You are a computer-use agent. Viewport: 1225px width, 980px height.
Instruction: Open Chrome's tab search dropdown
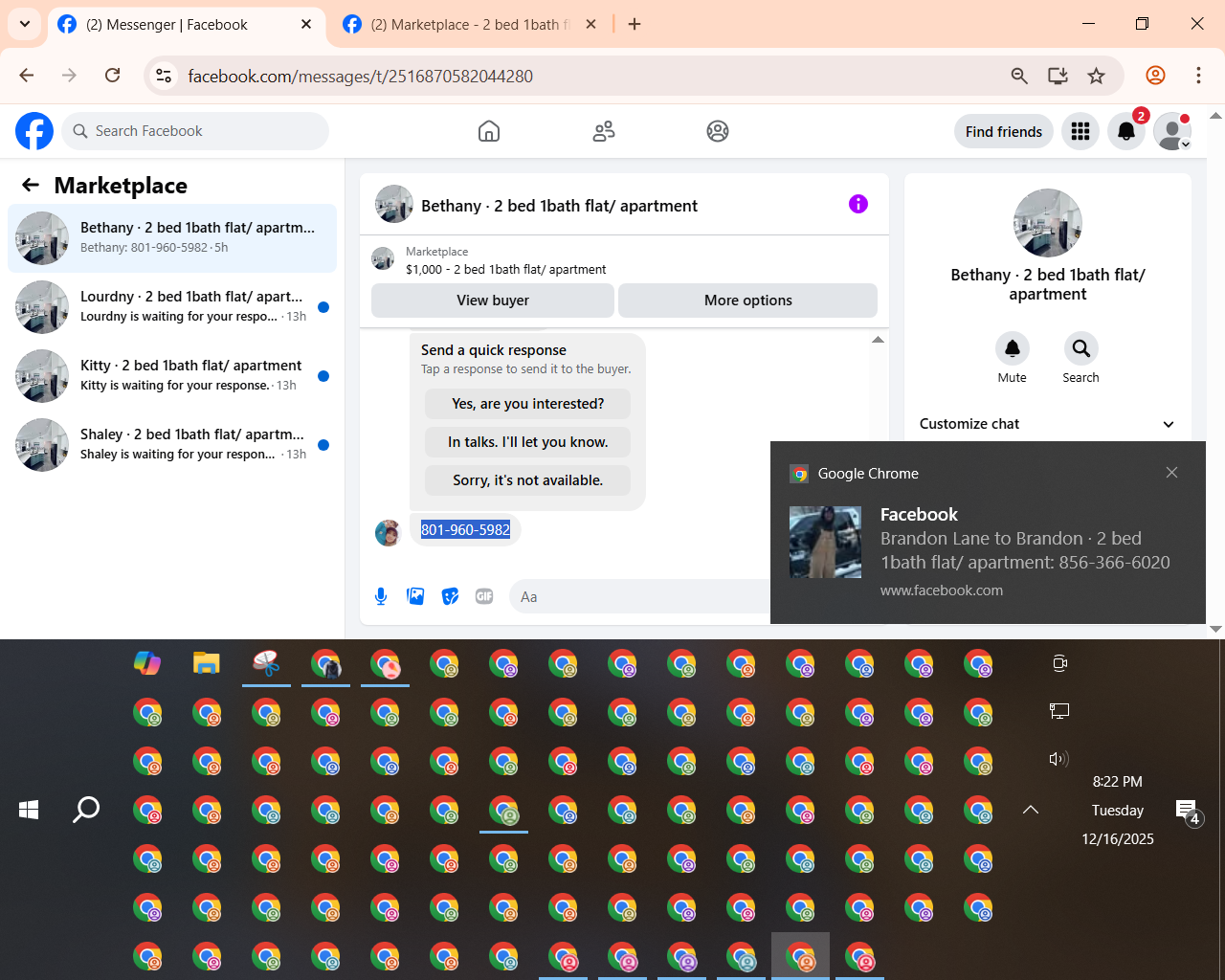[x=25, y=24]
